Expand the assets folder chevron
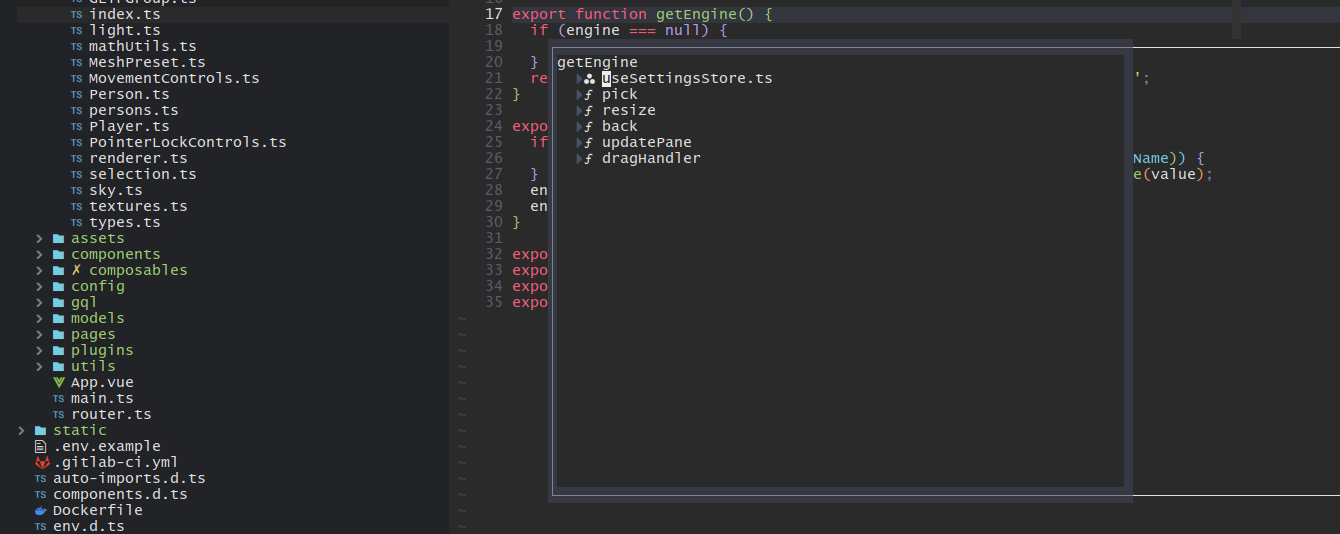The image size is (1340, 534). (x=40, y=239)
